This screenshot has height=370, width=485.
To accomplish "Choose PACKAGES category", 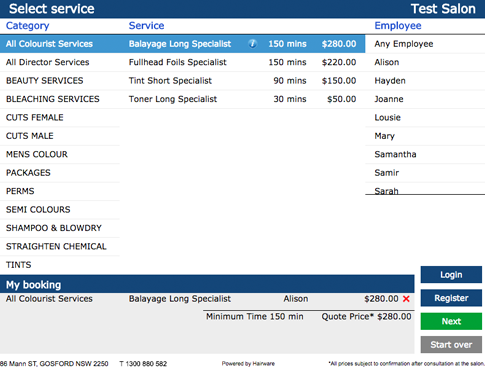I will click(60, 173).
